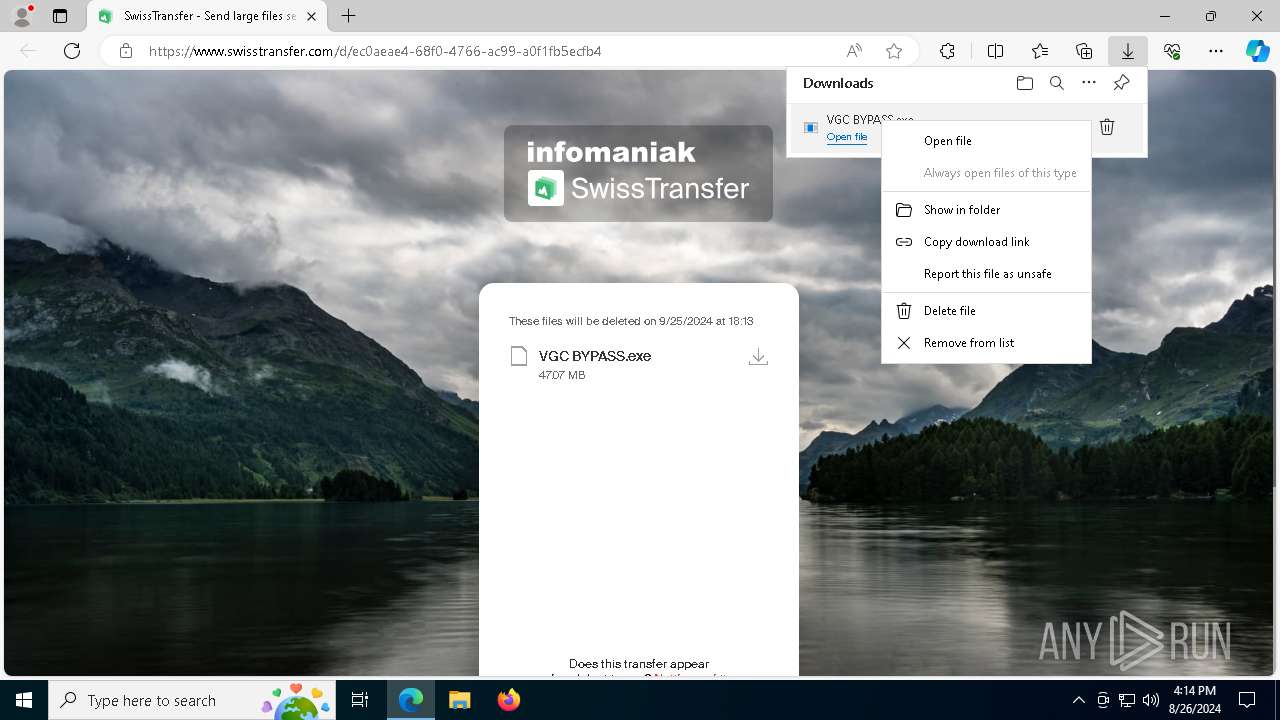Select SwissTransfer browser tab
Viewport: 1280px width, 720px height.
[207, 16]
